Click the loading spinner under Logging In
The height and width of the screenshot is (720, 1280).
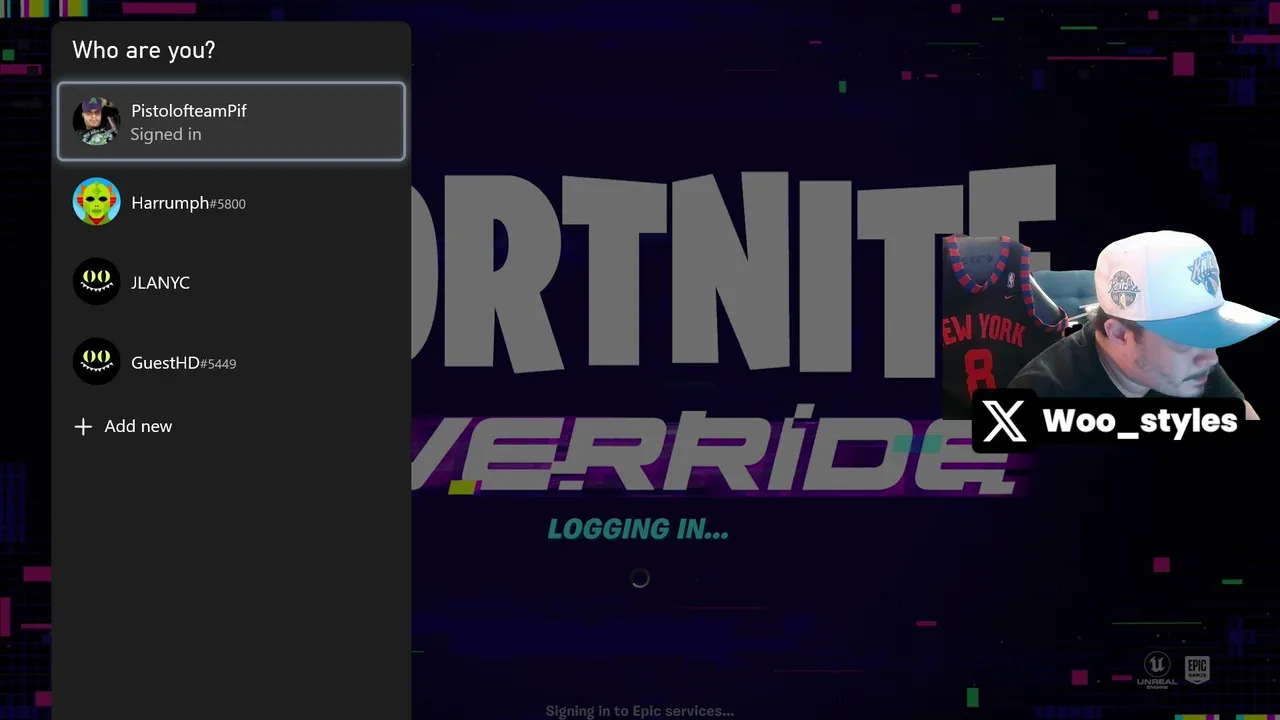640,578
